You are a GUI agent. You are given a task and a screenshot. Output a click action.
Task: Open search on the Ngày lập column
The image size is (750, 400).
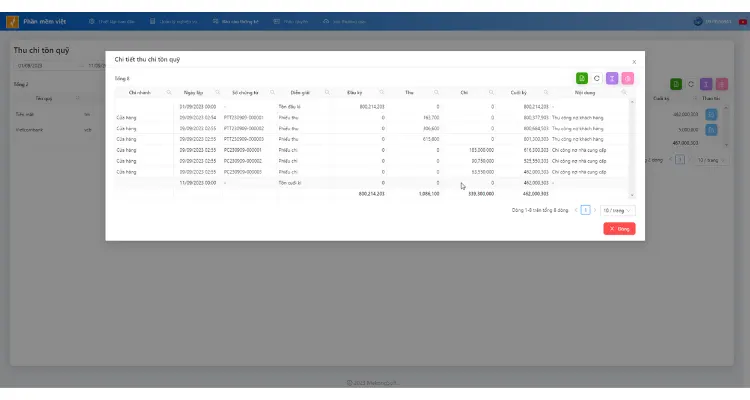218,92
